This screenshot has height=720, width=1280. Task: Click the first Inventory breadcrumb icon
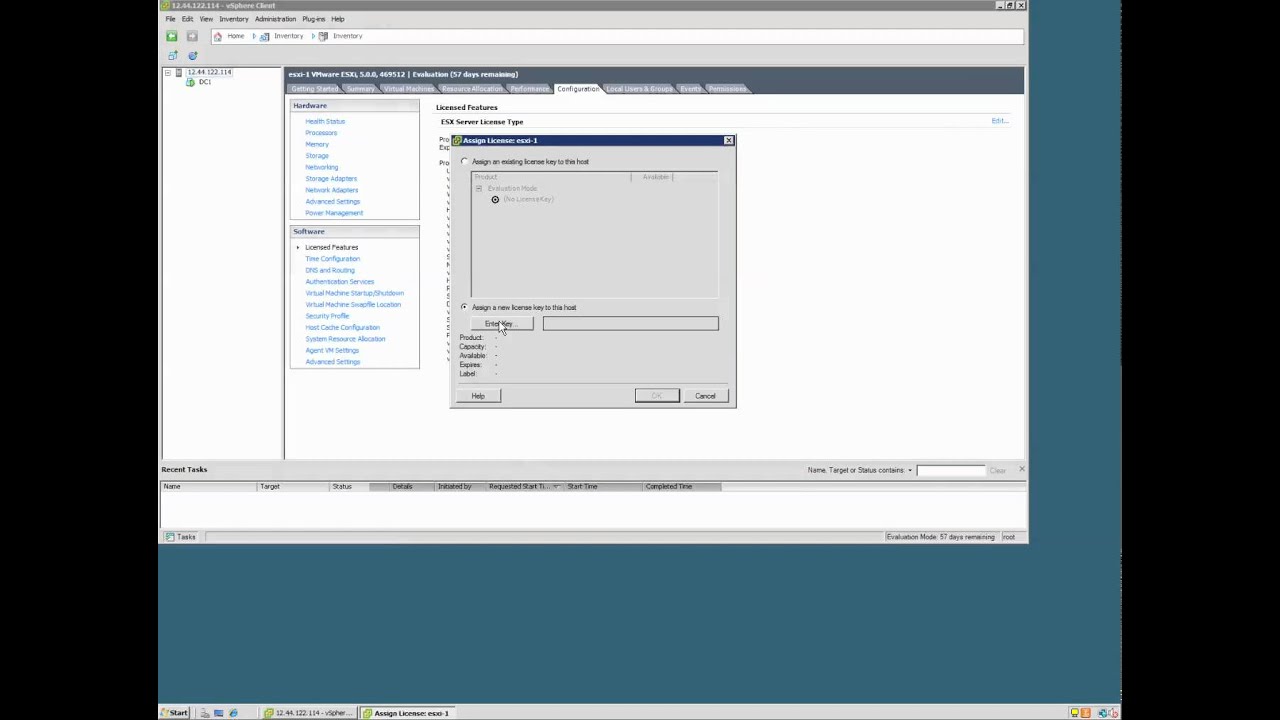point(264,36)
